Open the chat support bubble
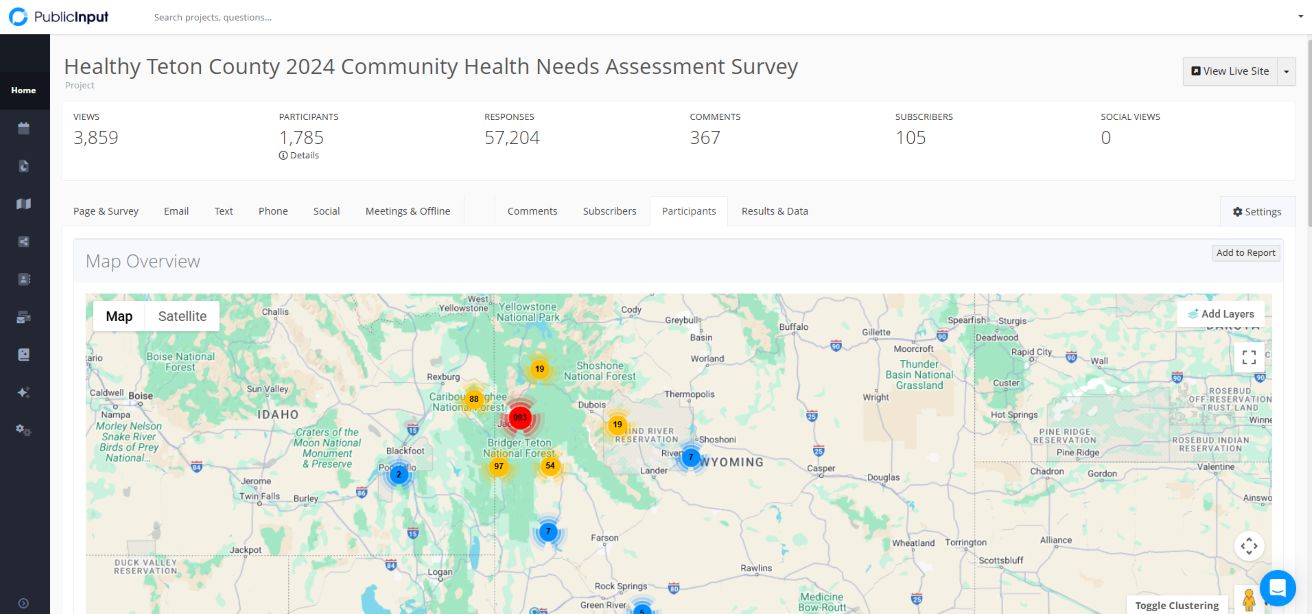Image resolution: width=1312 pixels, height=614 pixels. tap(1277, 587)
